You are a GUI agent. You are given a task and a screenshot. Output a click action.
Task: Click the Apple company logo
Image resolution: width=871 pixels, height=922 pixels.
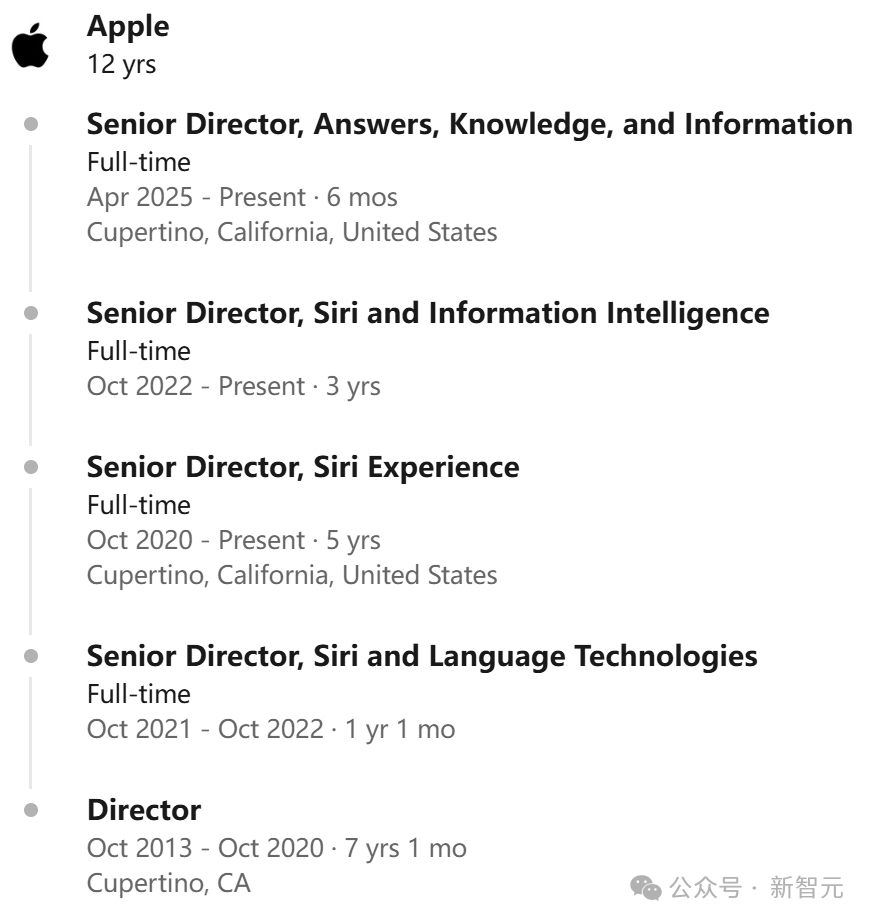coord(30,45)
